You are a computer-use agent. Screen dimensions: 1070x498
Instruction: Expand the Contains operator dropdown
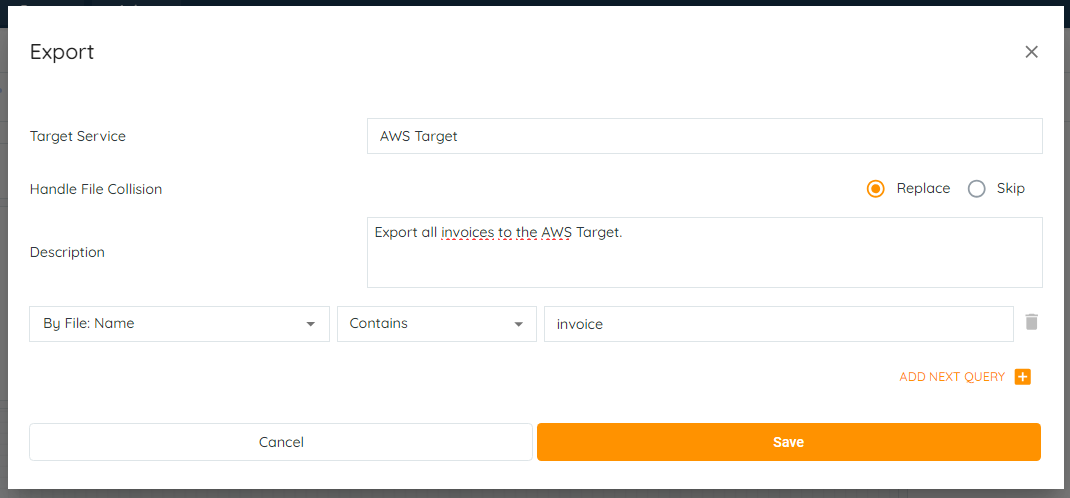(x=436, y=324)
